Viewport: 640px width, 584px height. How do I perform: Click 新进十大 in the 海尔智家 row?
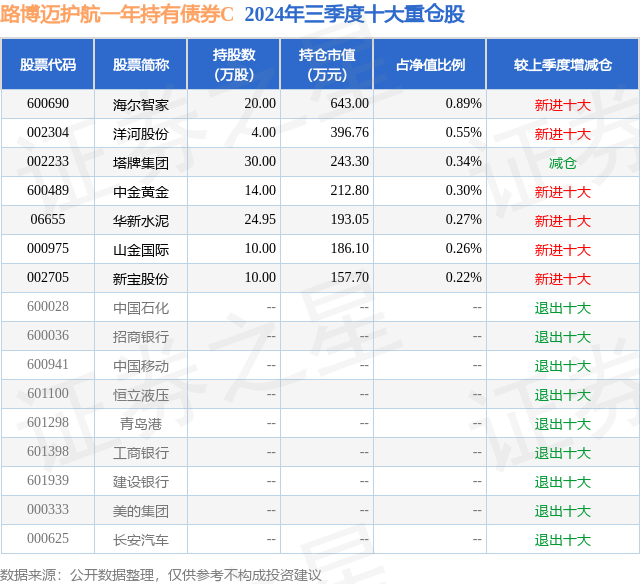tap(562, 105)
